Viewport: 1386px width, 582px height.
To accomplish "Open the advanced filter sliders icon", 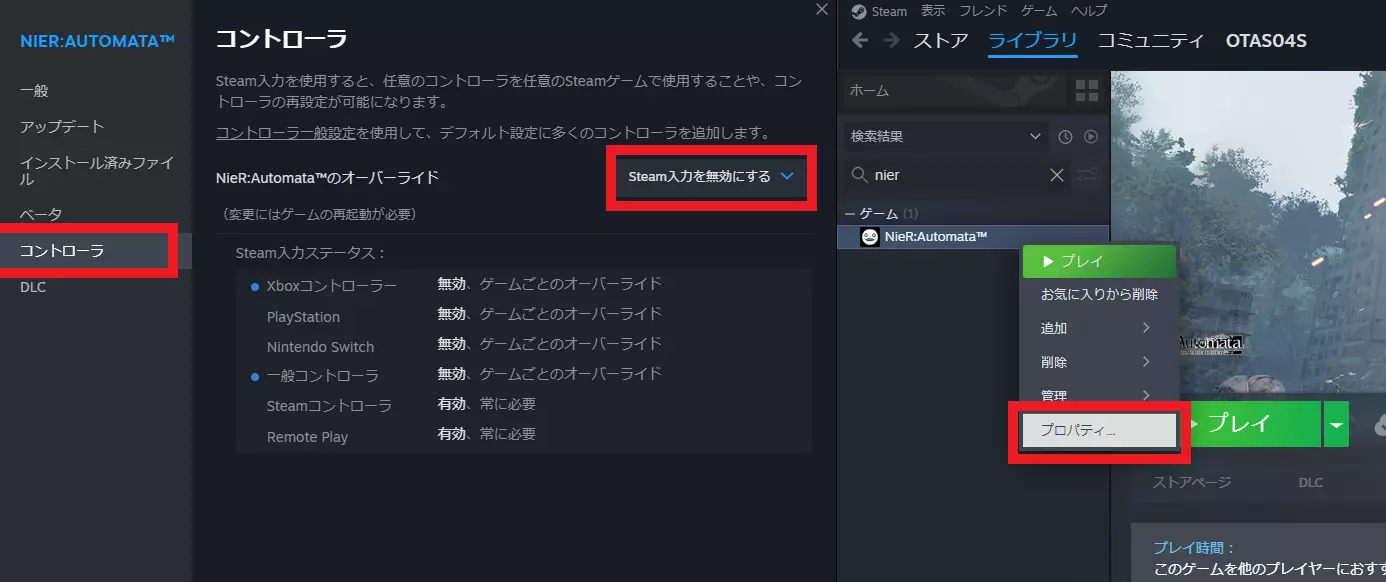I will (1086, 175).
